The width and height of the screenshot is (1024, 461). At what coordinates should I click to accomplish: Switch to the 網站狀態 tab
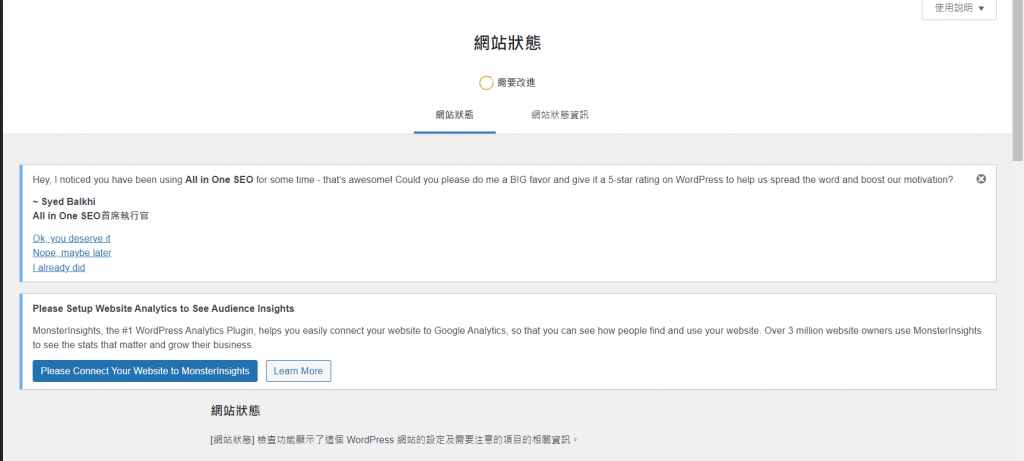click(x=455, y=115)
